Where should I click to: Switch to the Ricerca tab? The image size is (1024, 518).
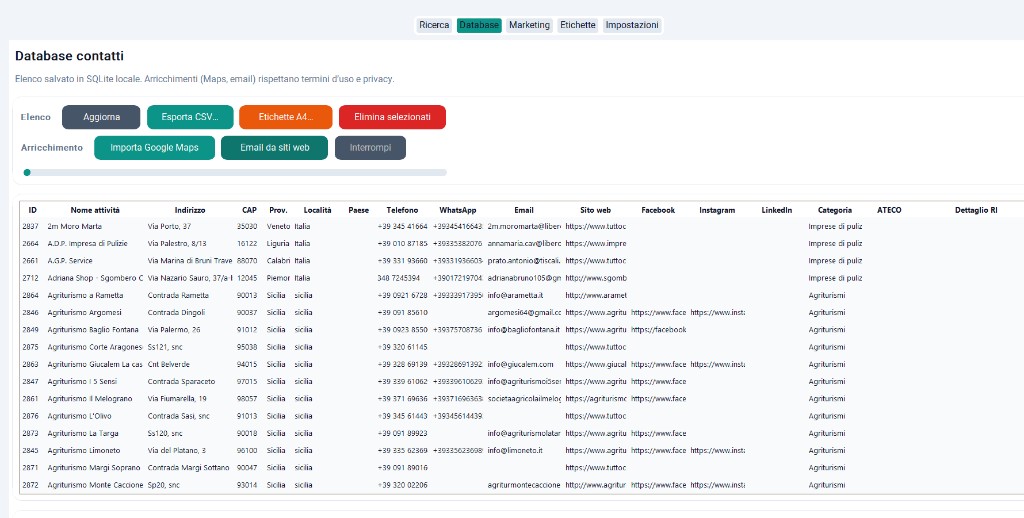[434, 25]
